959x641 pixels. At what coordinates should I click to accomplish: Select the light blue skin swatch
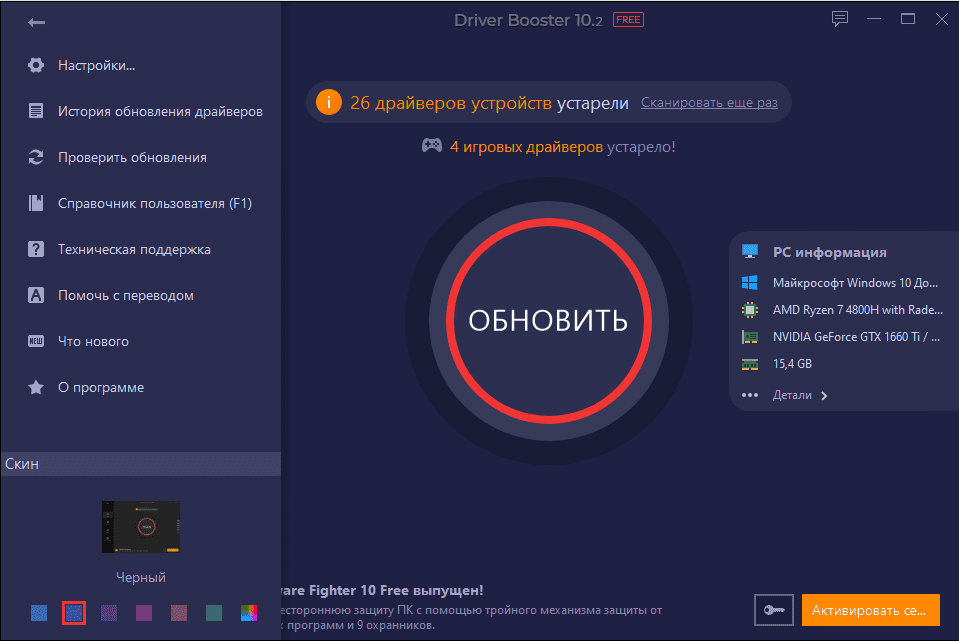tap(39, 612)
